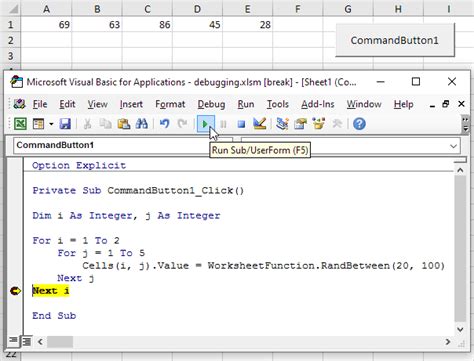Open the Insert menu
Viewport: 474px width, 361px height.
[x=131, y=104]
